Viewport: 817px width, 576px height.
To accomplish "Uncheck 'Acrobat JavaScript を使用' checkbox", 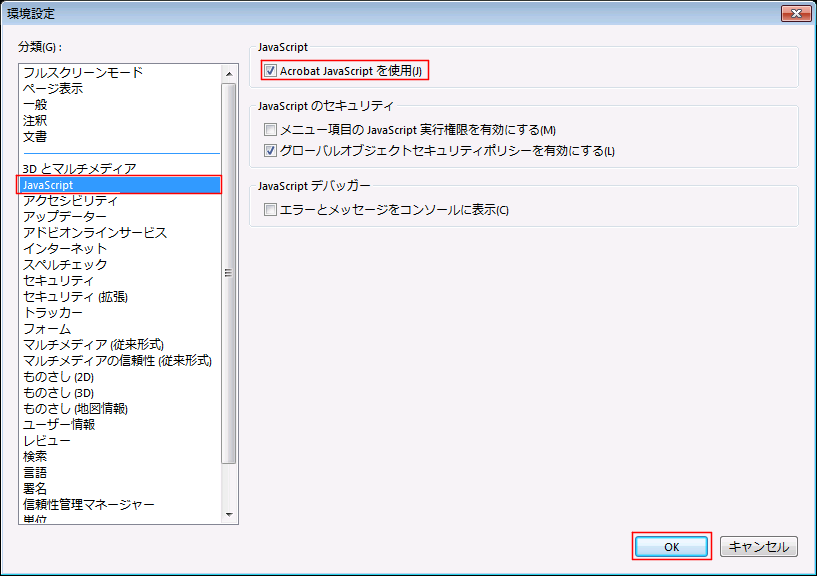I will point(270,71).
